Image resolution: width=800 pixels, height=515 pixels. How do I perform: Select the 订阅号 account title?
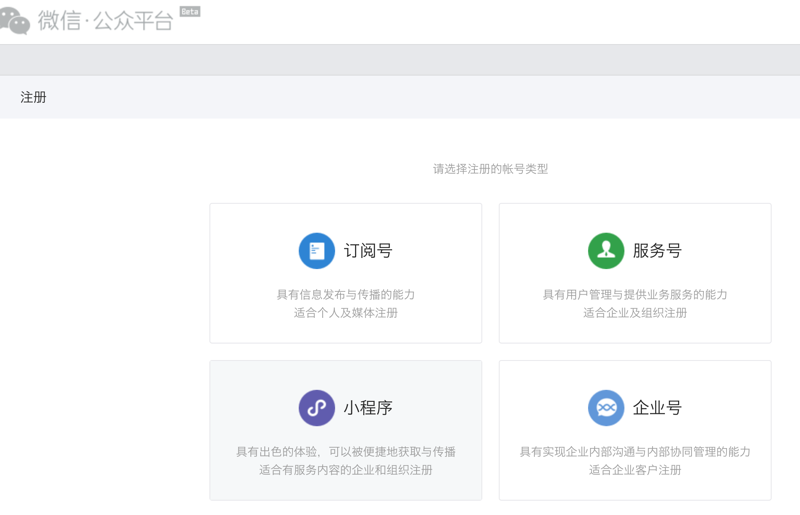coord(368,251)
